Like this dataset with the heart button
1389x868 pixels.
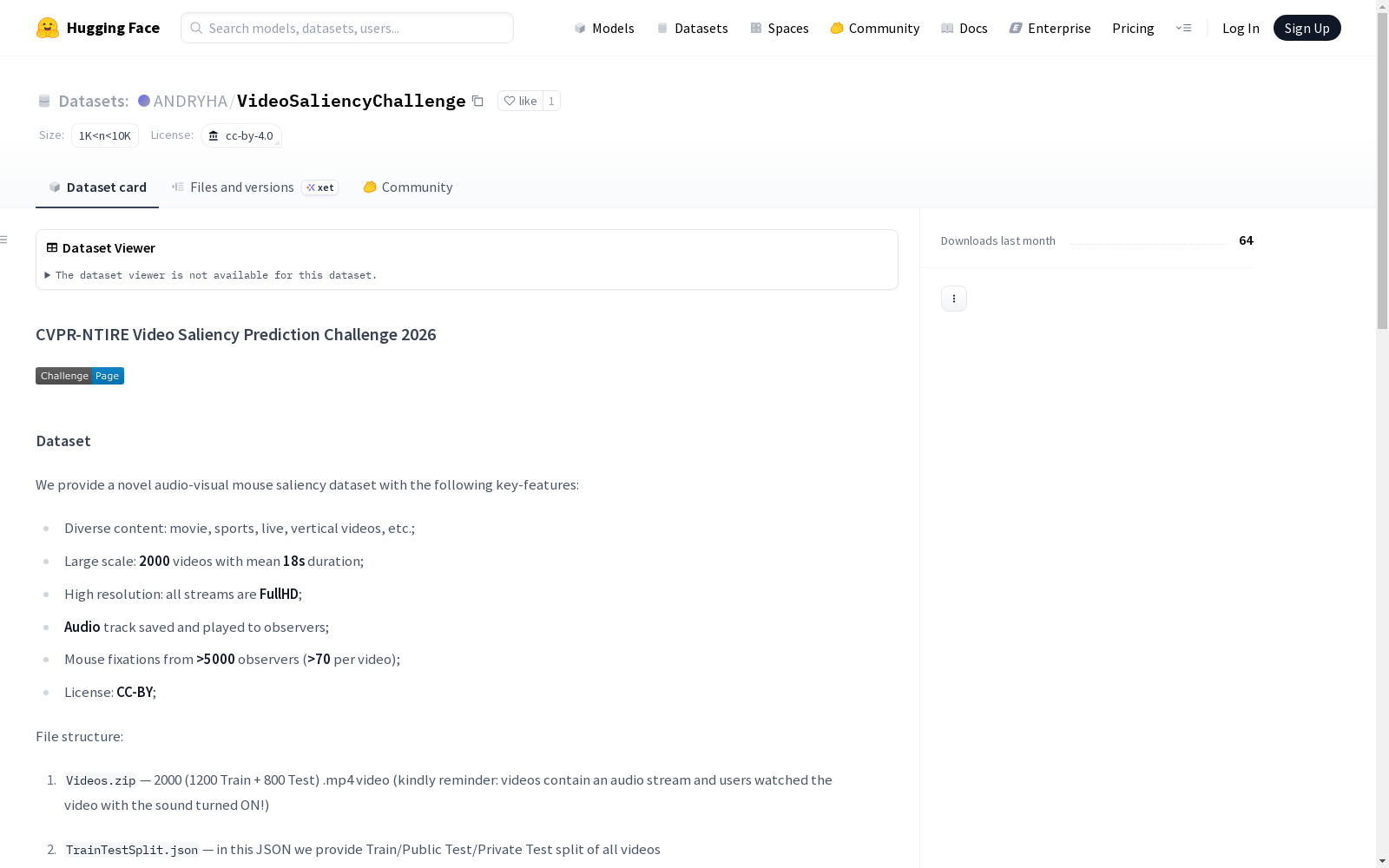(x=520, y=101)
